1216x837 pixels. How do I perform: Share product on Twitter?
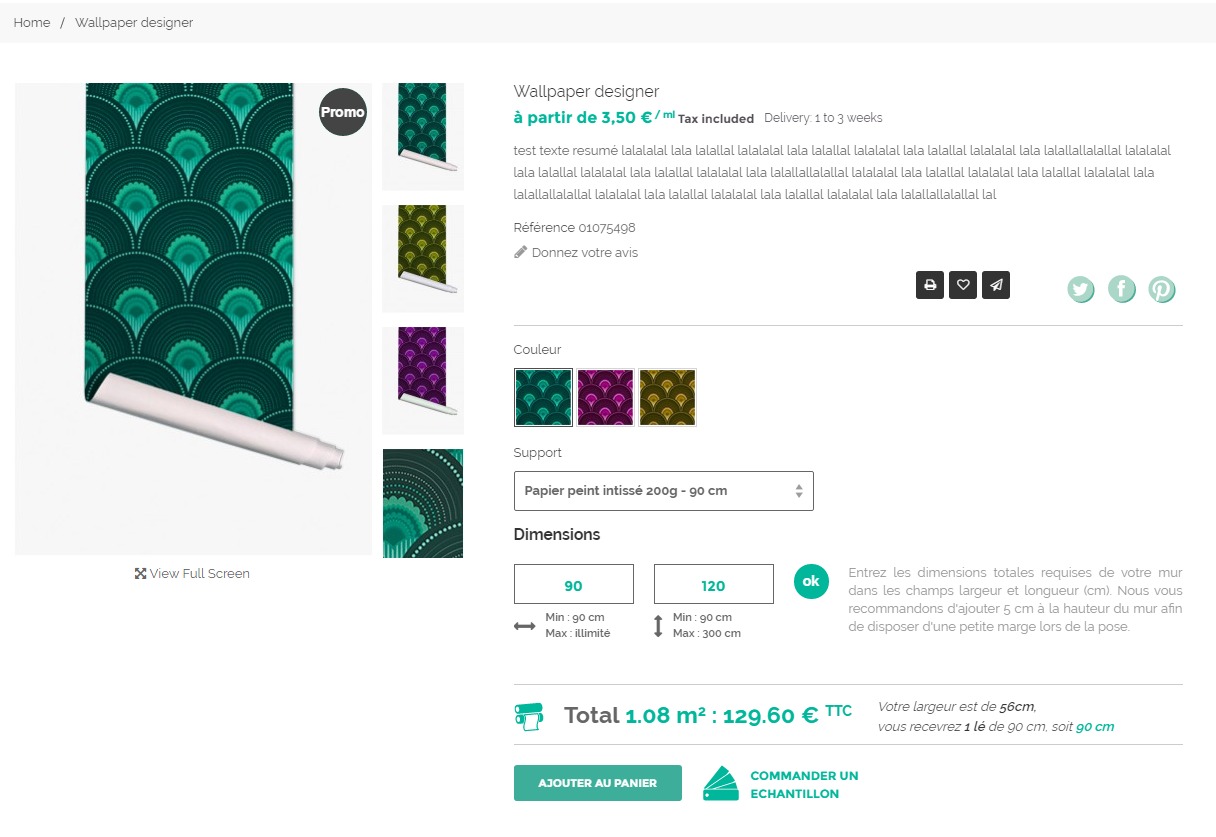coord(1080,290)
